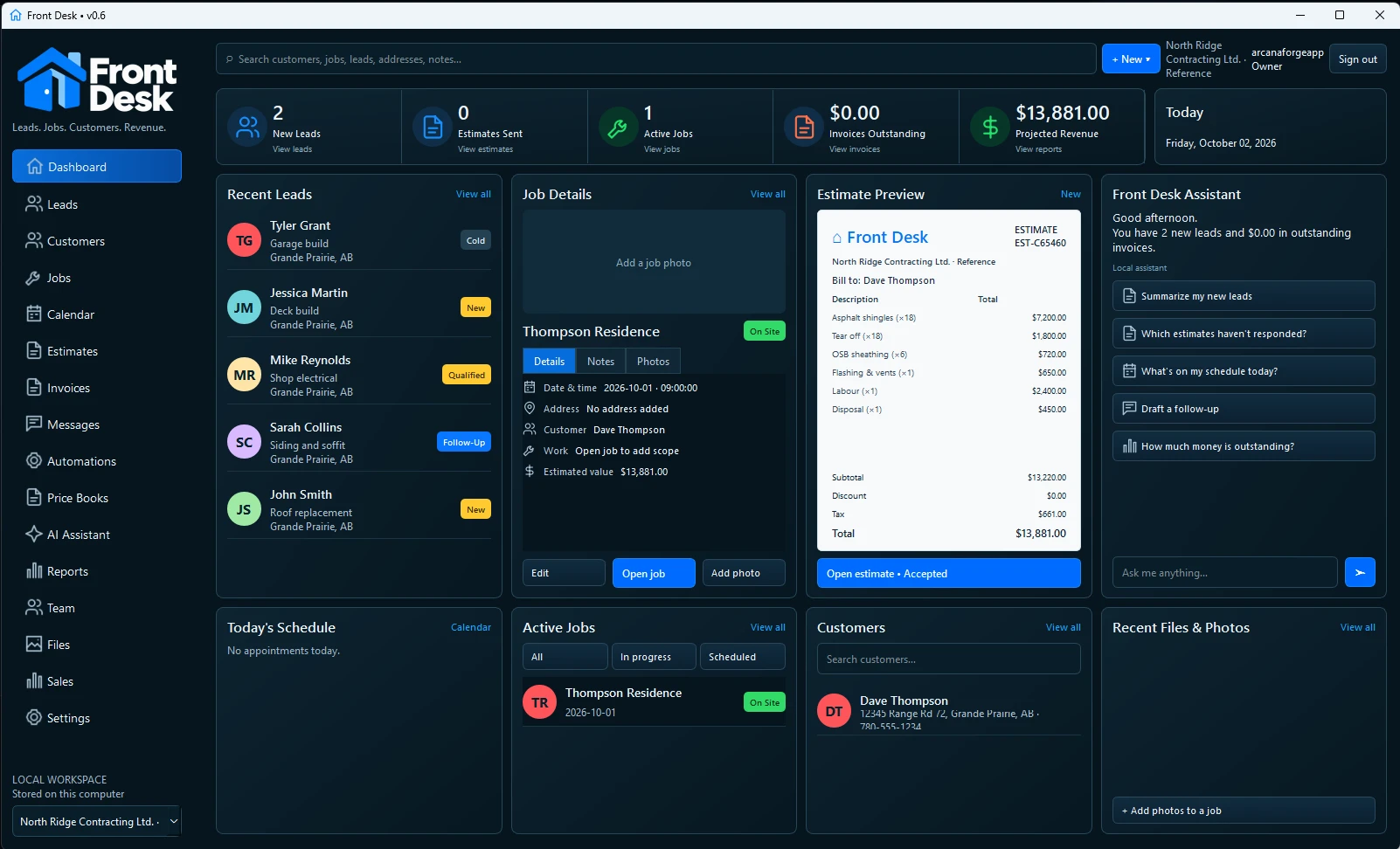
Task: Click the Sign out button
Action: [1357, 59]
